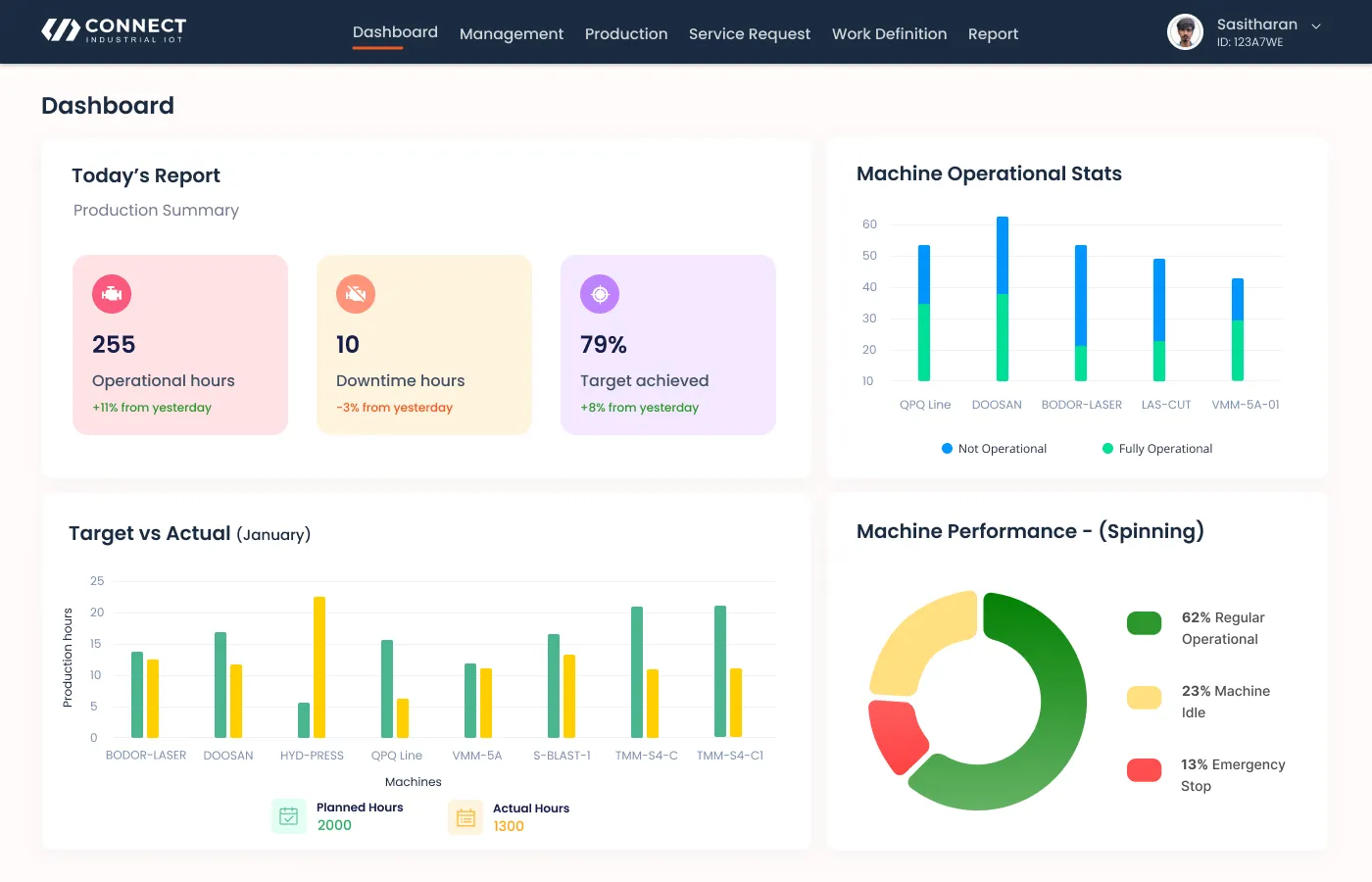Click the Connect Industrial IoT logo
1372x882 pixels.
(x=114, y=30)
